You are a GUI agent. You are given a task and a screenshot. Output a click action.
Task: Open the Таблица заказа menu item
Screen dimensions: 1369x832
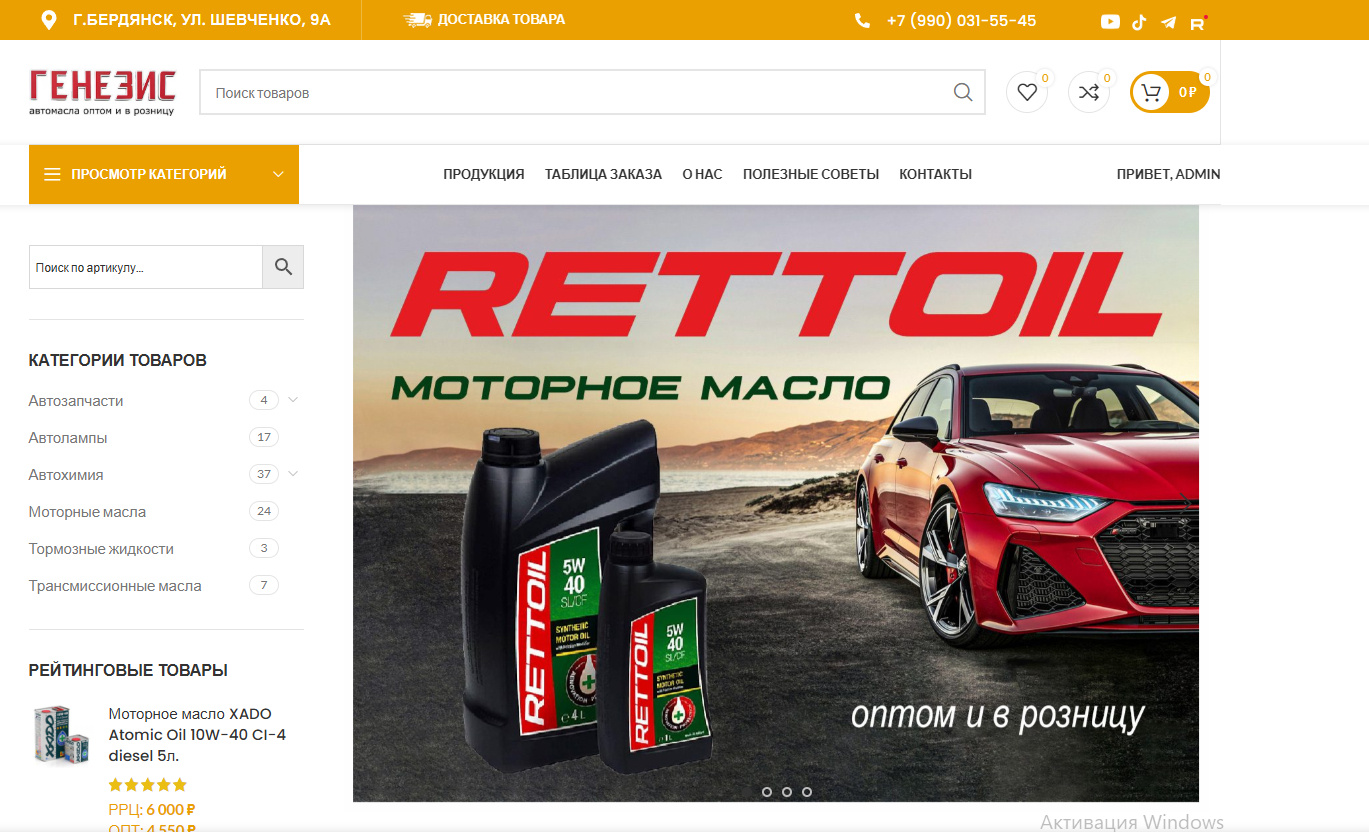[x=603, y=174]
